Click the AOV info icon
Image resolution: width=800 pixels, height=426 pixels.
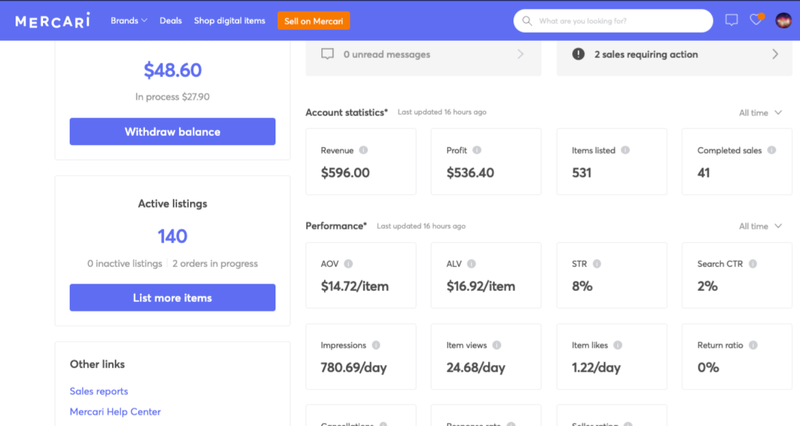[x=348, y=264]
